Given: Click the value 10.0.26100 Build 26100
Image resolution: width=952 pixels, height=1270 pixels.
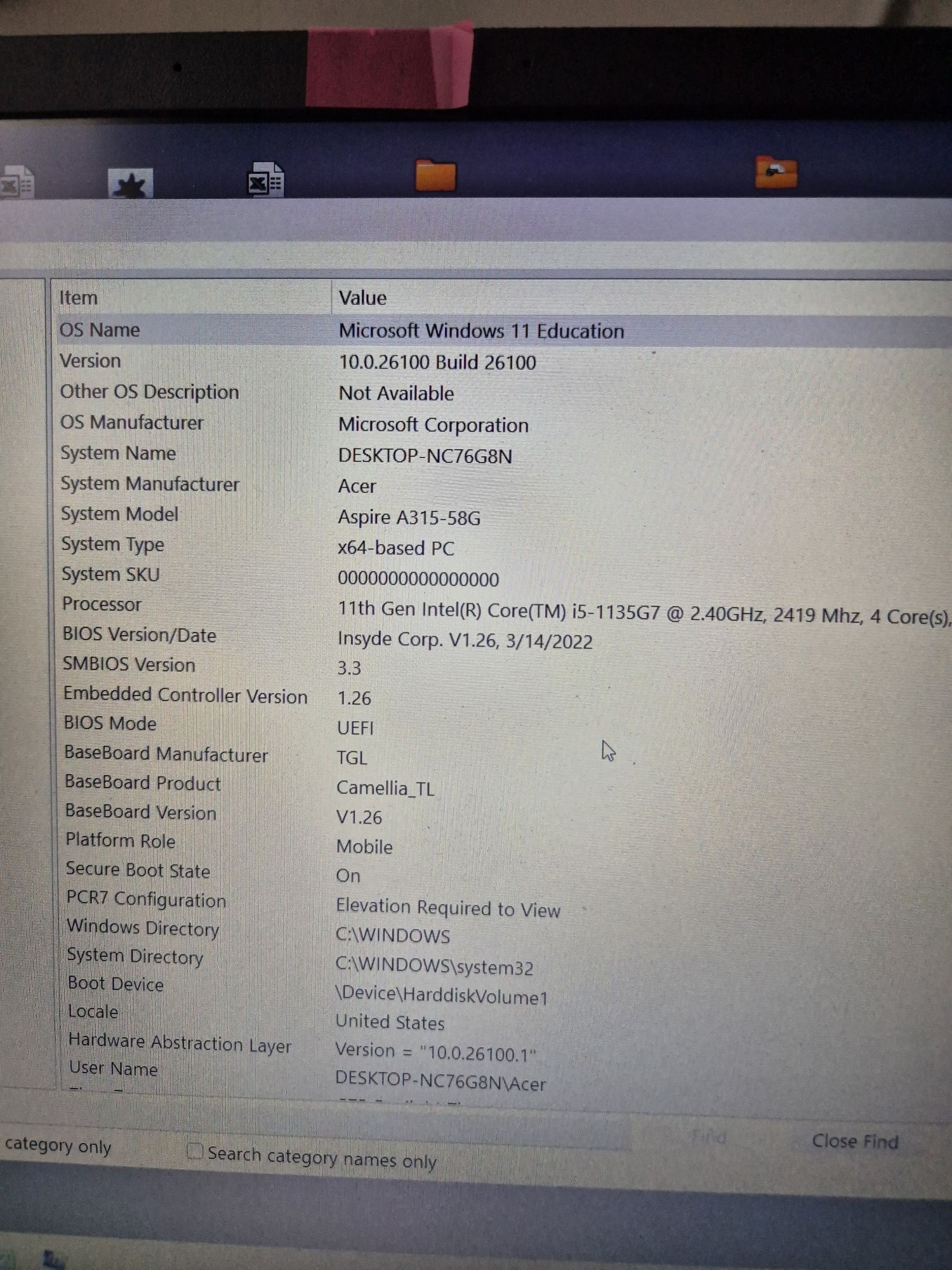Looking at the screenshot, I should (x=437, y=362).
